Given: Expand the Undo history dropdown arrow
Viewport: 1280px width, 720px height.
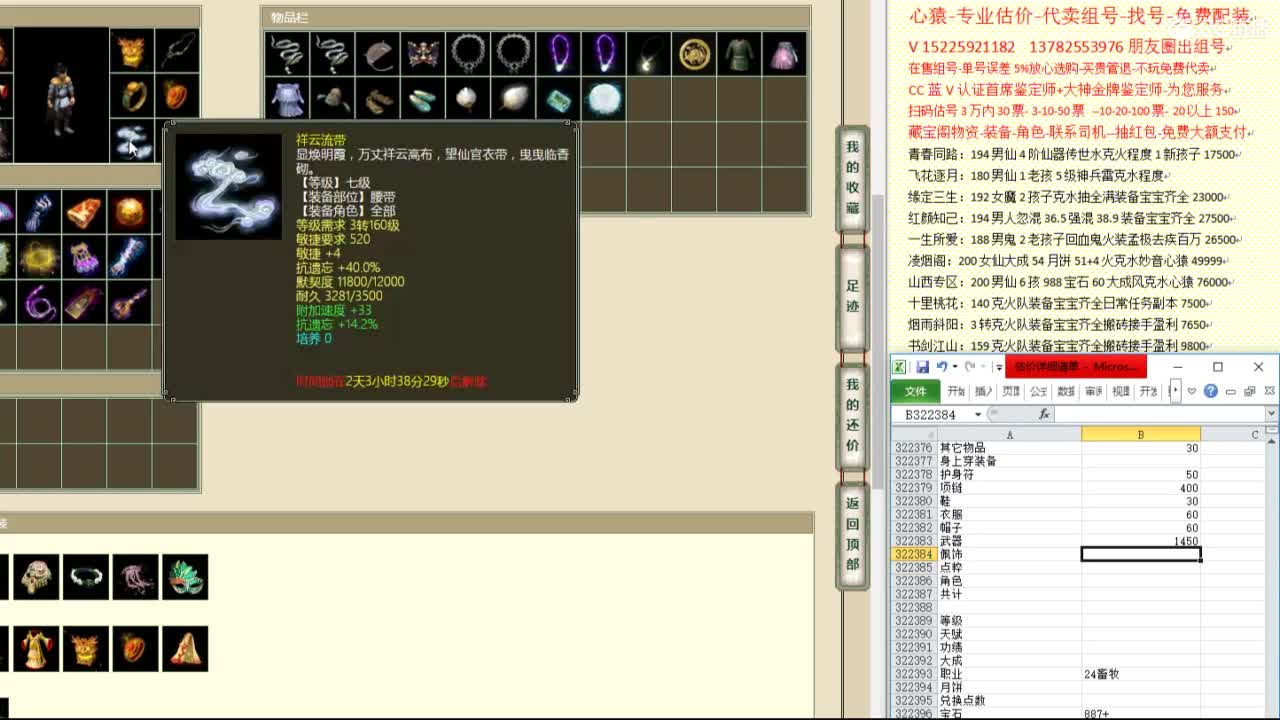Looking at the screenshot, I should (x=954, y=366).
